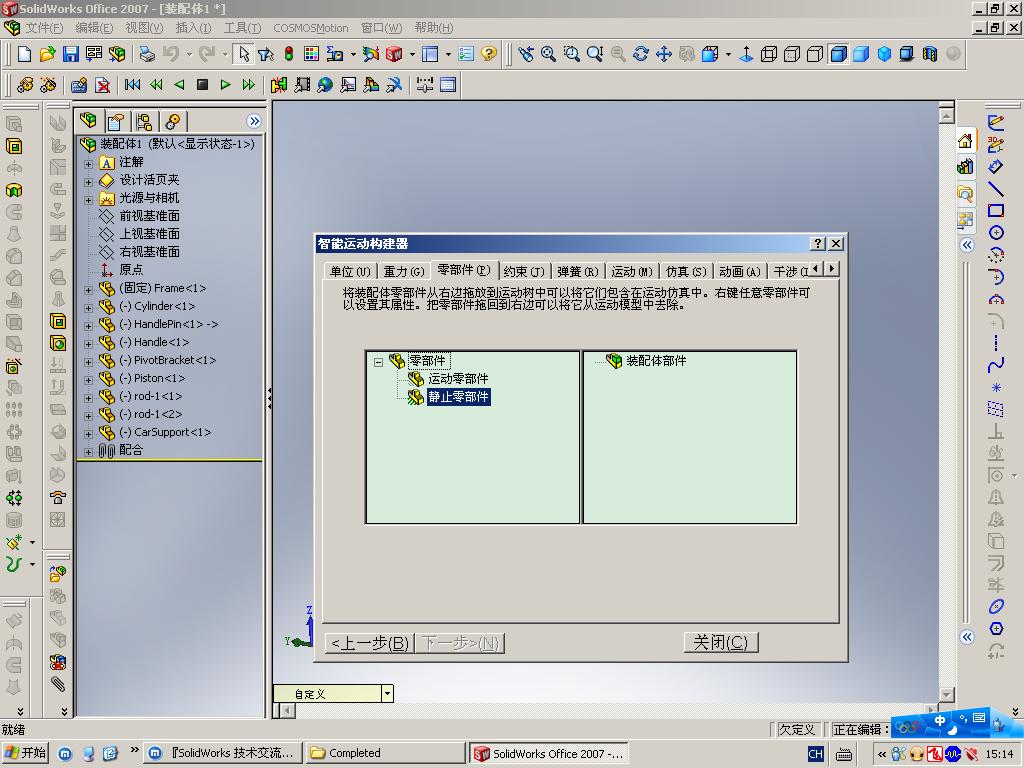Toggle Shadows in Shaded Mode icon

pyautogui.click(x=906, y=54)
